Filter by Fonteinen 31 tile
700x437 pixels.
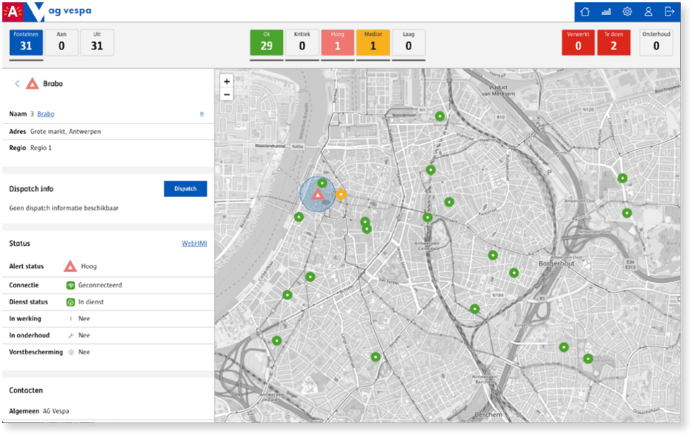click(x=26, y=42)
